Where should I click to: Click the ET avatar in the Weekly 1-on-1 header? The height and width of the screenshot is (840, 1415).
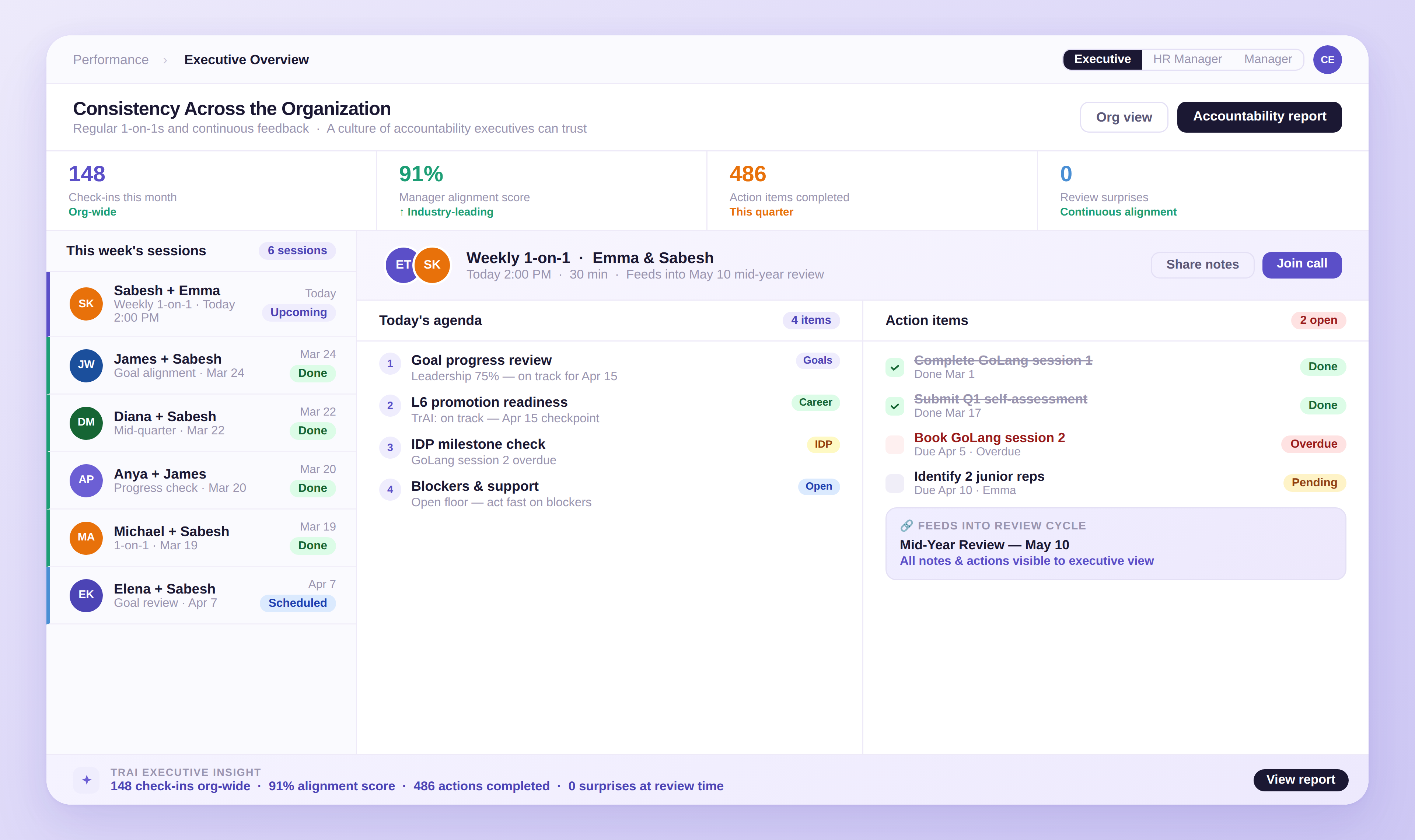click(402, 264)
